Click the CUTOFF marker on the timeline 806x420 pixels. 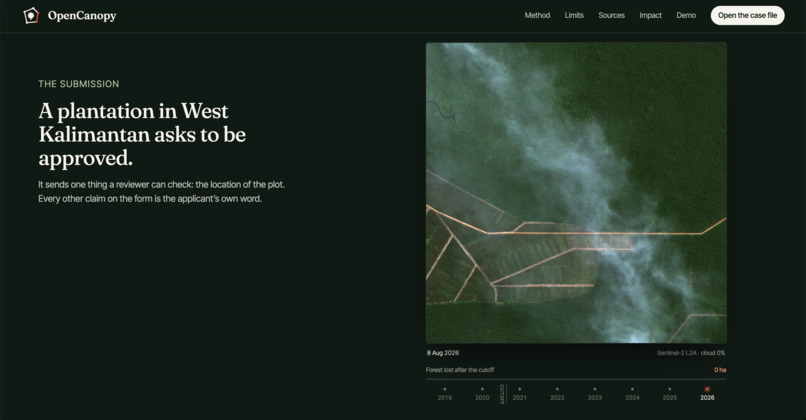point(503,394)
